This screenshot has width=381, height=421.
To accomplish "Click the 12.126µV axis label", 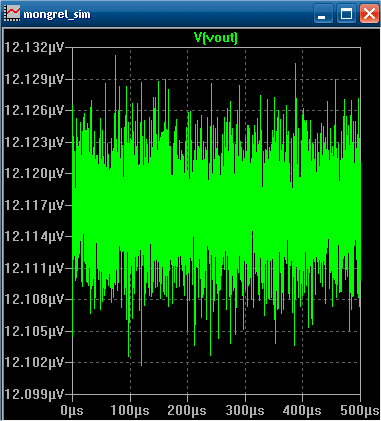I will (x=34, y=110).
